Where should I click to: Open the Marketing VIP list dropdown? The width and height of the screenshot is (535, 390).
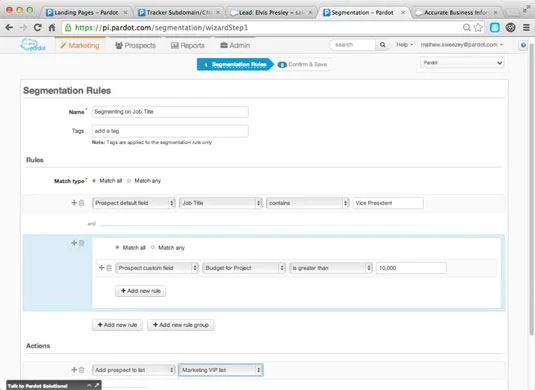tap(221, 370)
